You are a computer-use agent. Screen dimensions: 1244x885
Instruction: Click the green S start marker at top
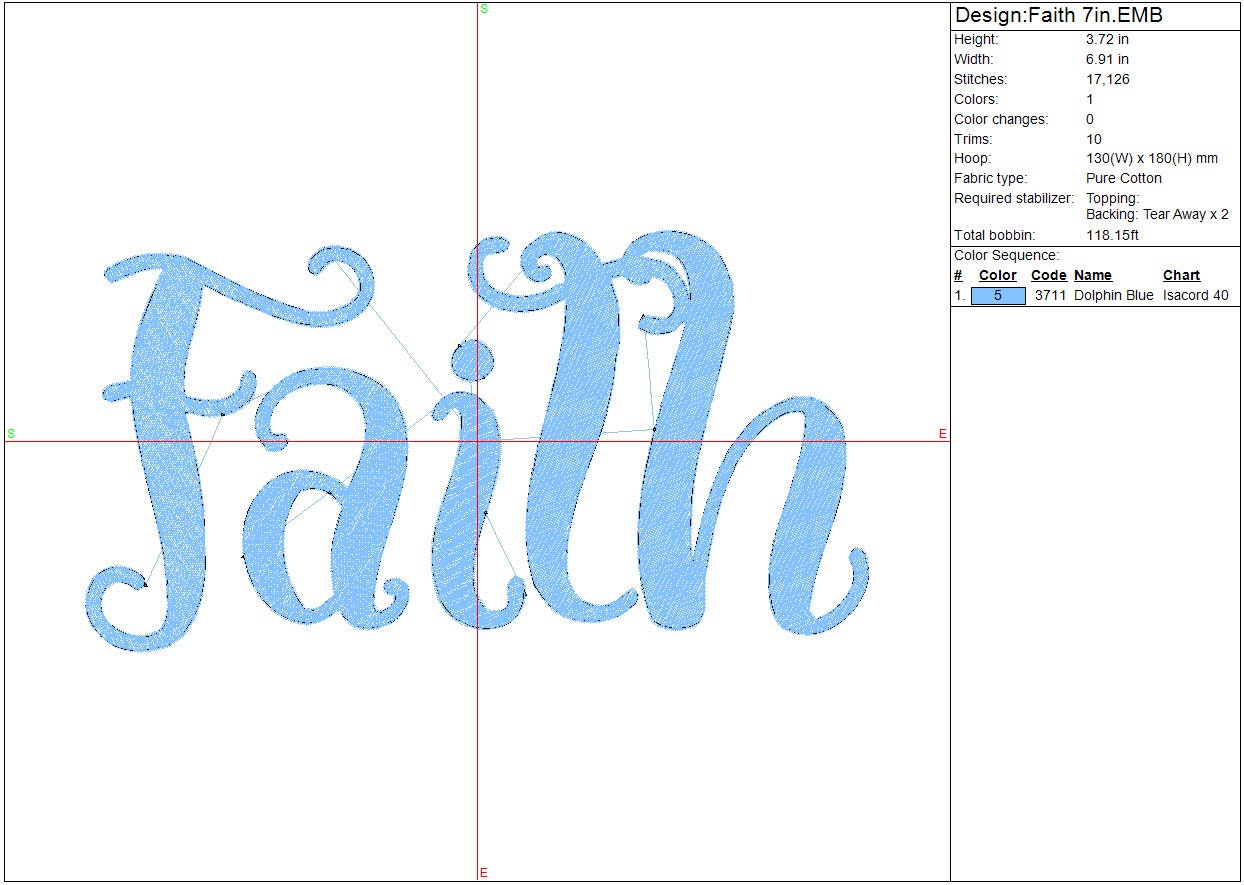pos(484,9)
